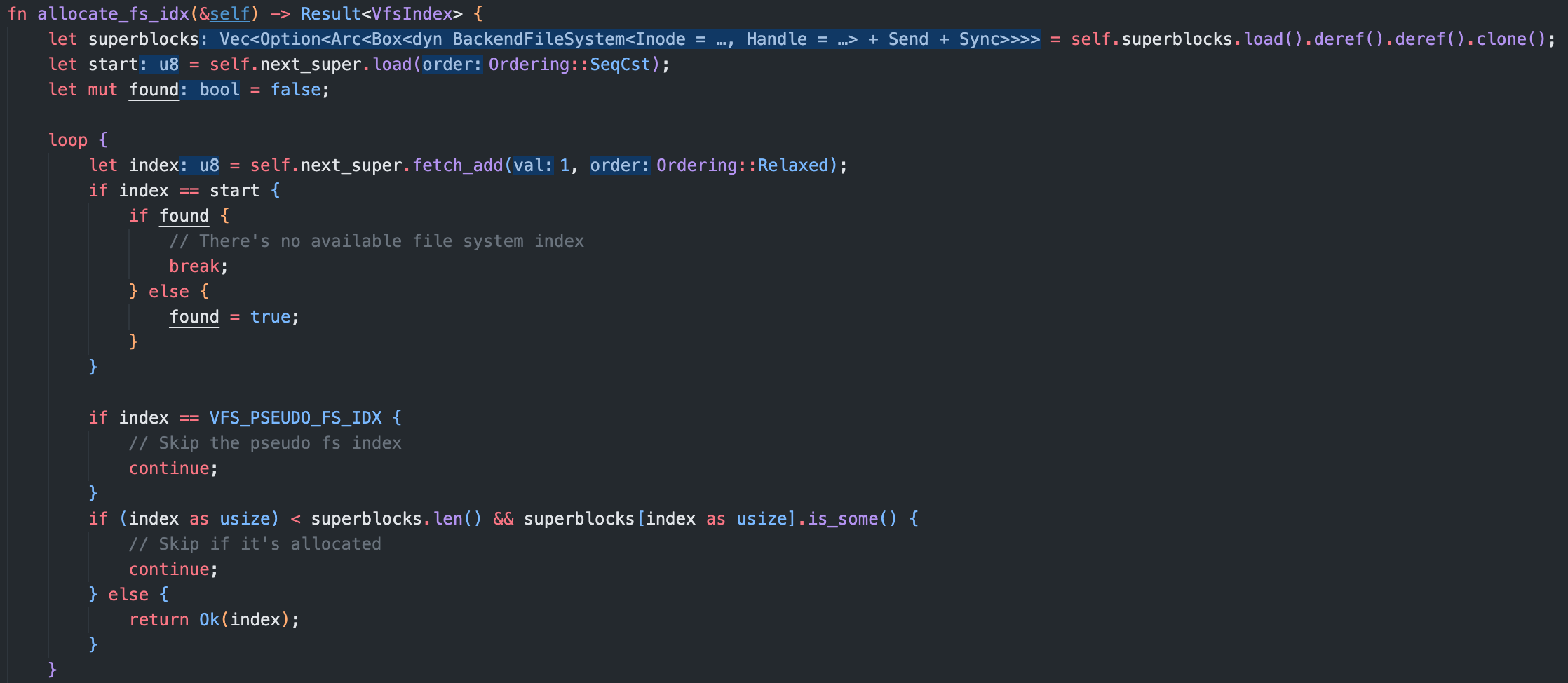
Task: Click the clone() call on the first line
Action: tap(1510, 39)
